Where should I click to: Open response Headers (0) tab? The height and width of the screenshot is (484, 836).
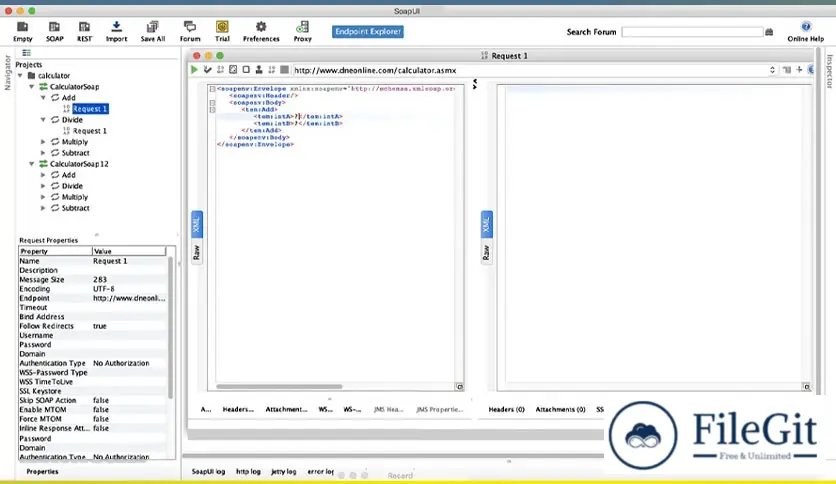(x=507, y=409)
